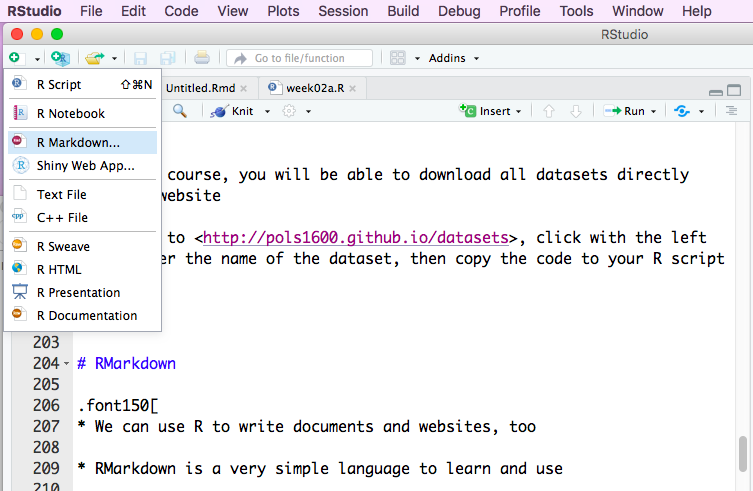Choose R Script from the new file menu
The width and height of the screenshot is (753, 491).
[83, 85]
